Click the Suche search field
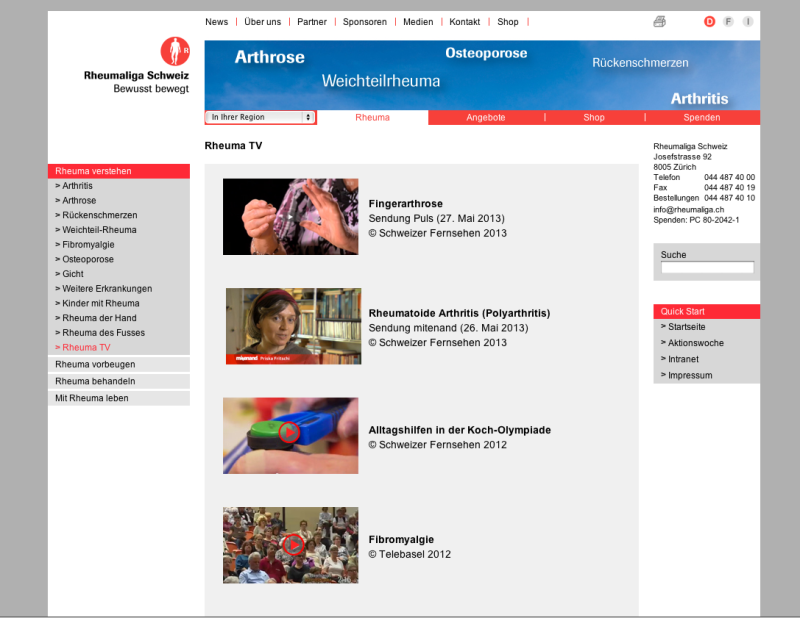This screenshot has height=618, width=800. tap(707, 268)
